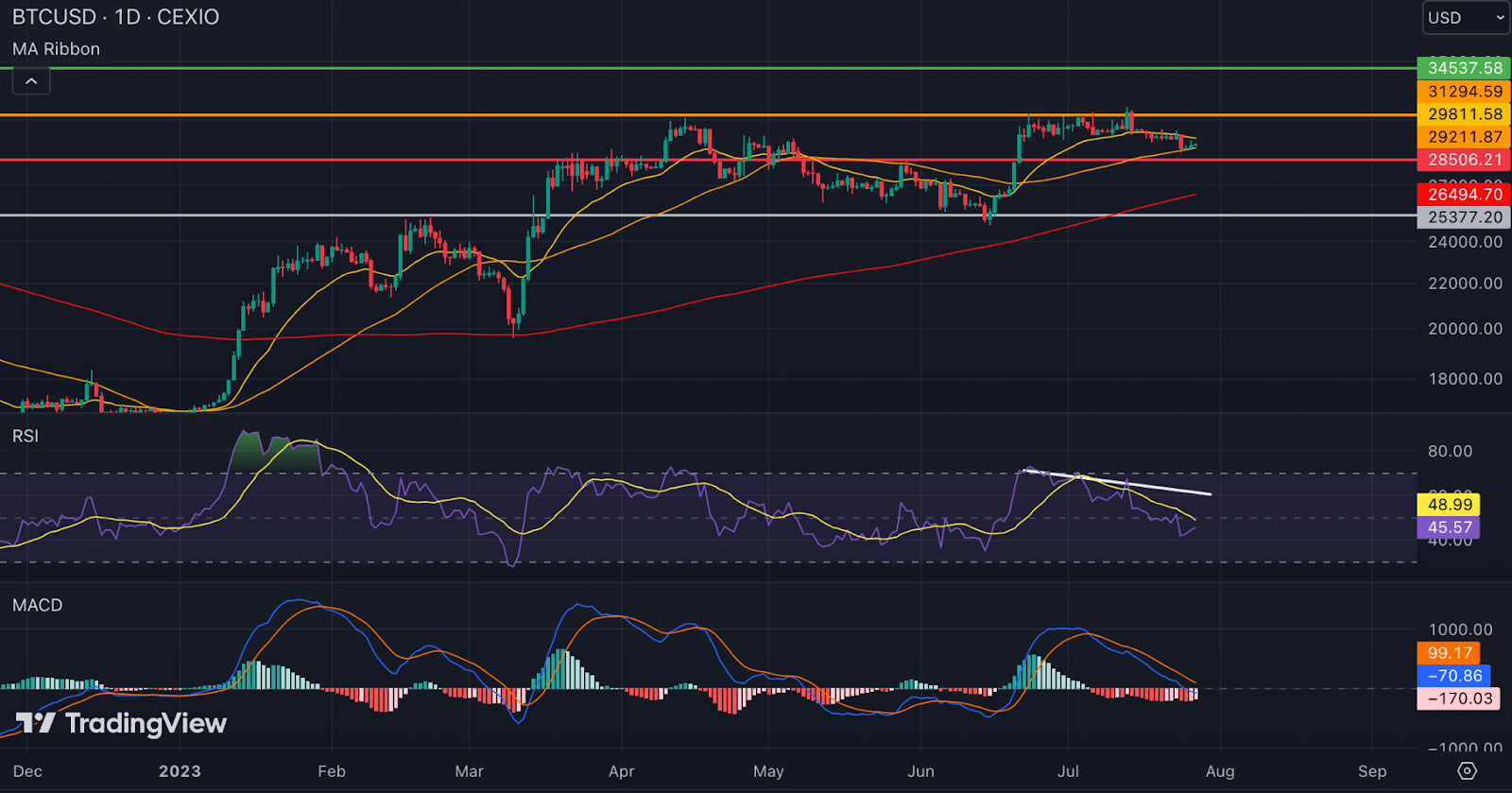Click the MACD 1000.00 axis value
This screenshot has width=1512, height=793.
pyautogui.click(x=1460, y=629)
